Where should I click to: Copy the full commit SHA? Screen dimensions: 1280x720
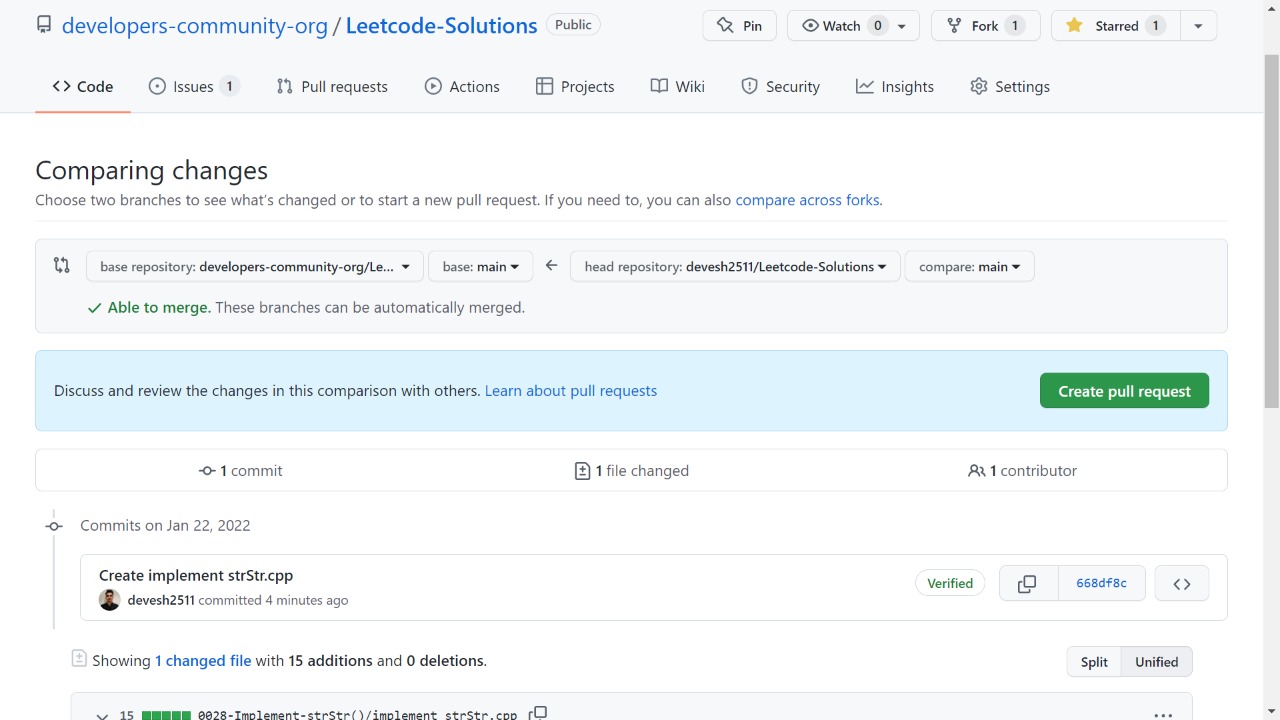click(1027, 584)
